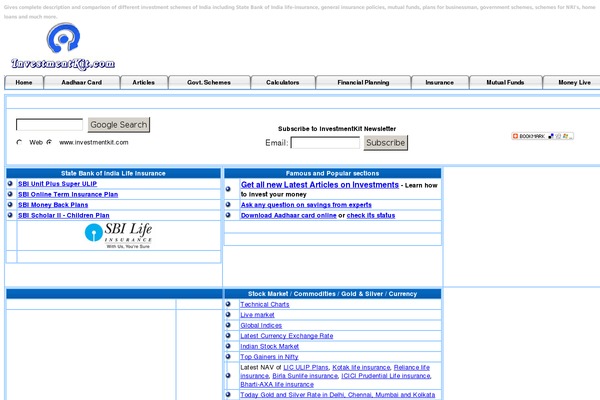Open the LIC ULIP Plans link

tap(306, 367)
